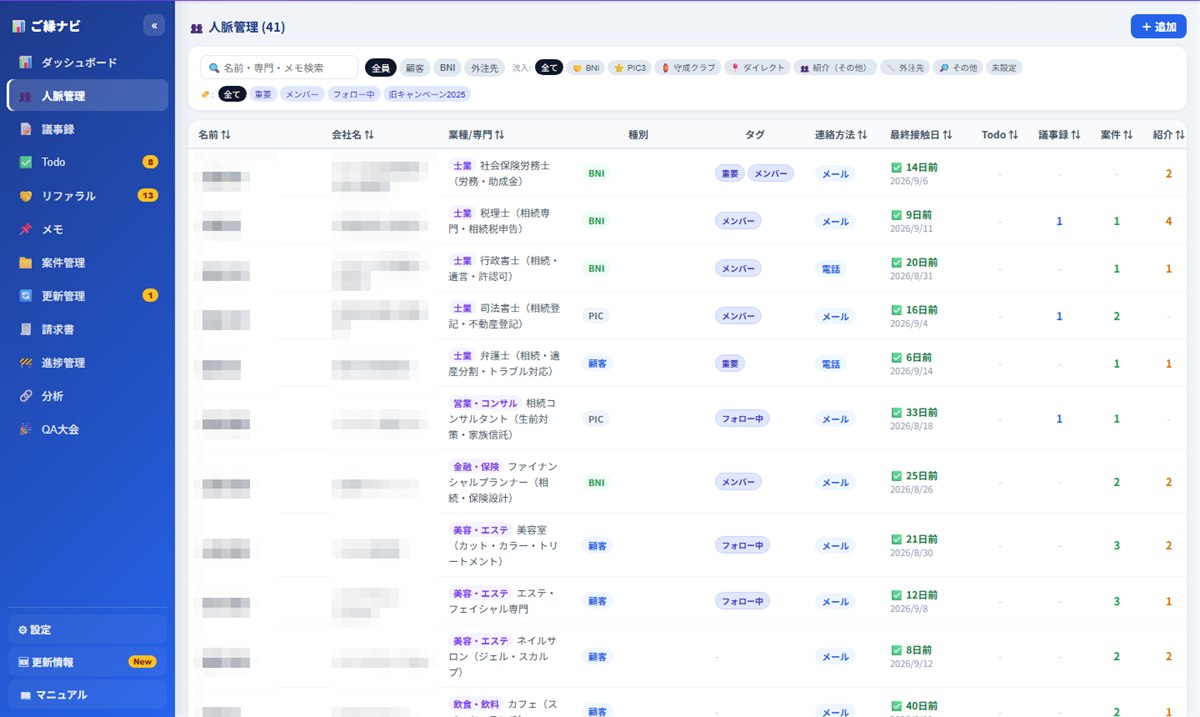Viewport: 1200px width, 717px height.
Task: Open the マニュアル sidebar entry
Action: click(x=87, y=695)
